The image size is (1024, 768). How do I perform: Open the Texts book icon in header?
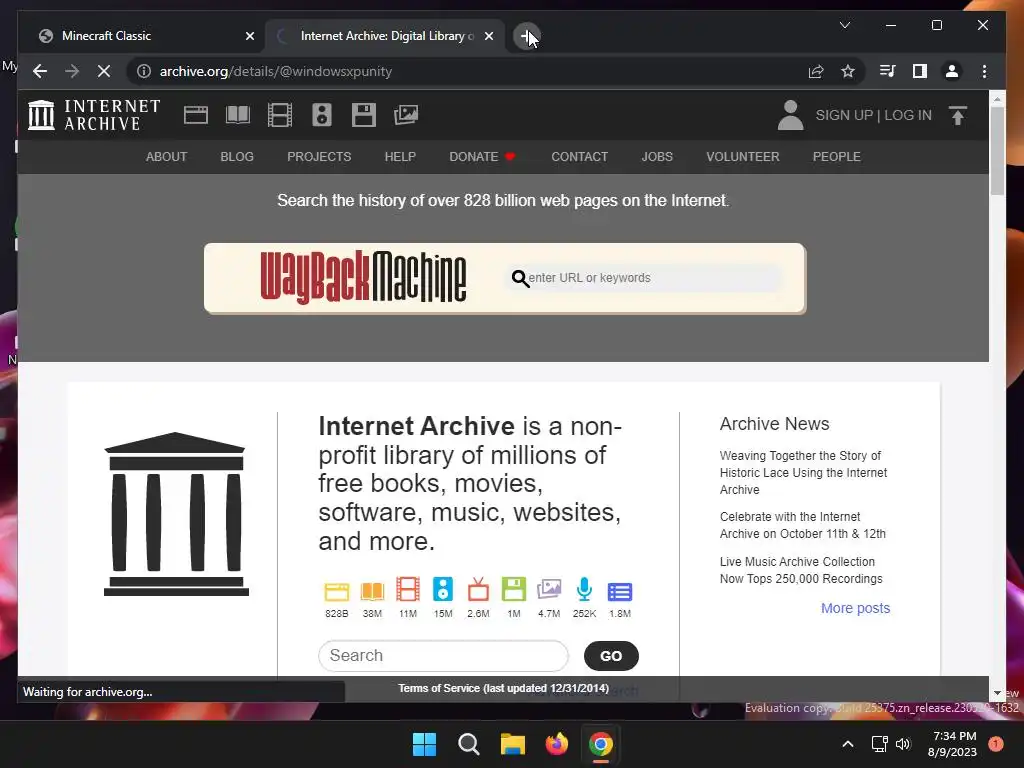(238, 115)
